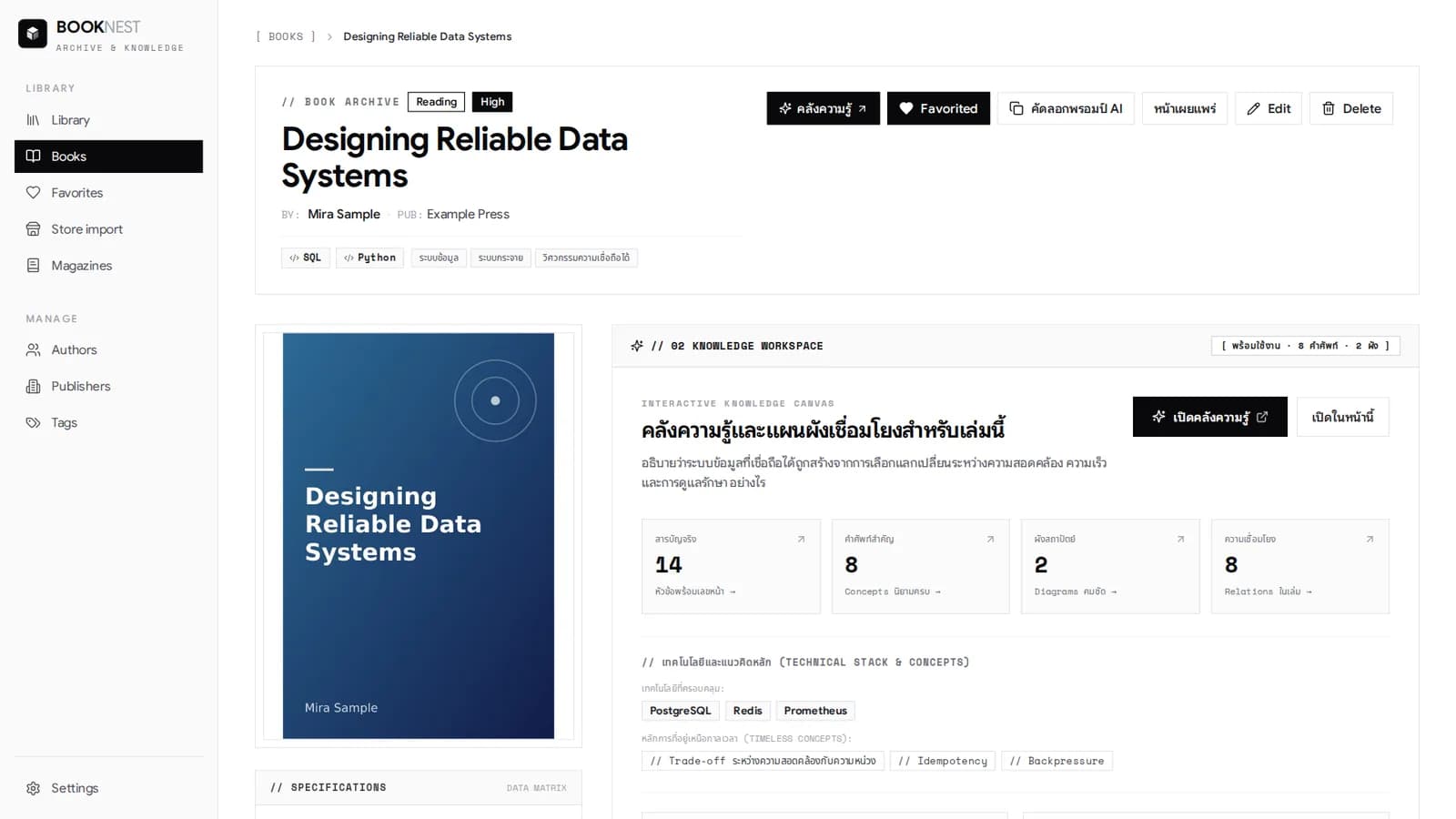Click the Prometheus technology chip
The image size is (1456, 819).
coord(815,711)
